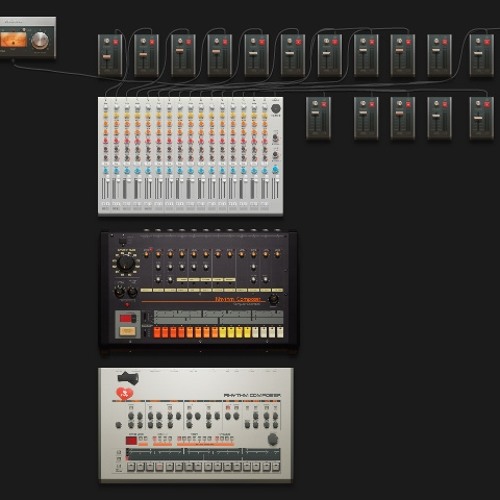
Task: Toggle the first yellow step button on the dark drum machine
Action: tap(222, 332)
